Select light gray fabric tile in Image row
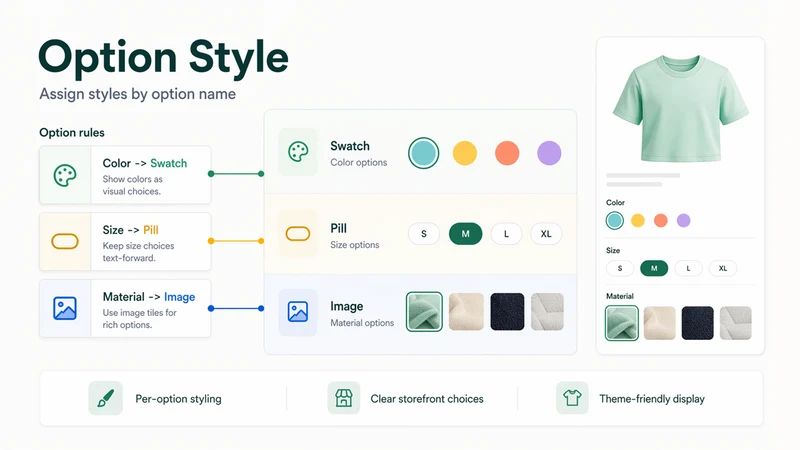This screenshot has width=800, height=450. (x=547, y=312)
